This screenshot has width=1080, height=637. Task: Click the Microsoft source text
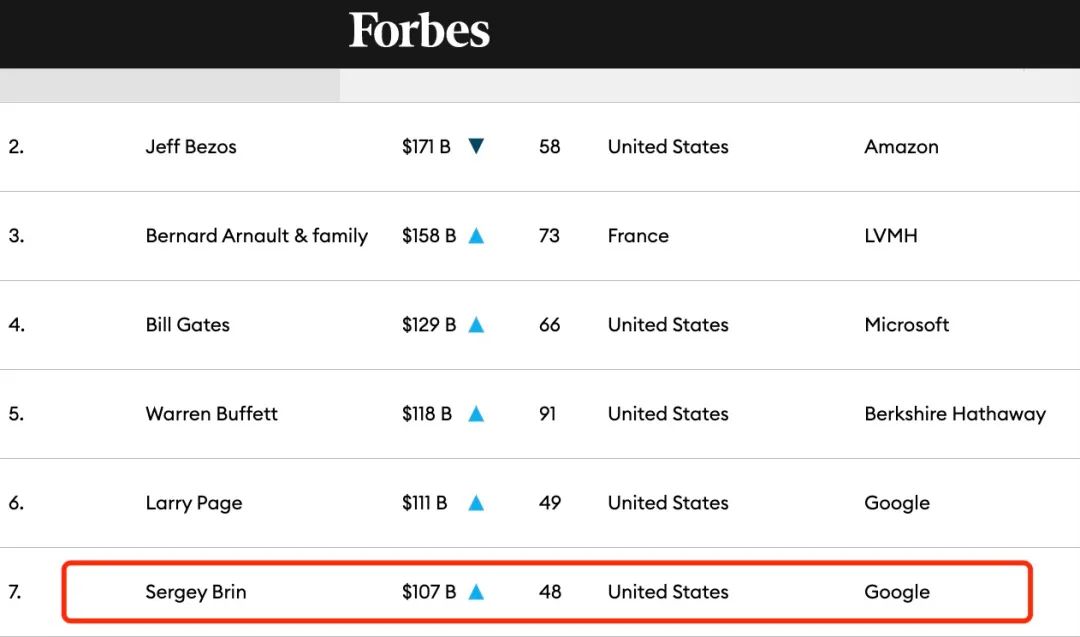pos(907,325)
